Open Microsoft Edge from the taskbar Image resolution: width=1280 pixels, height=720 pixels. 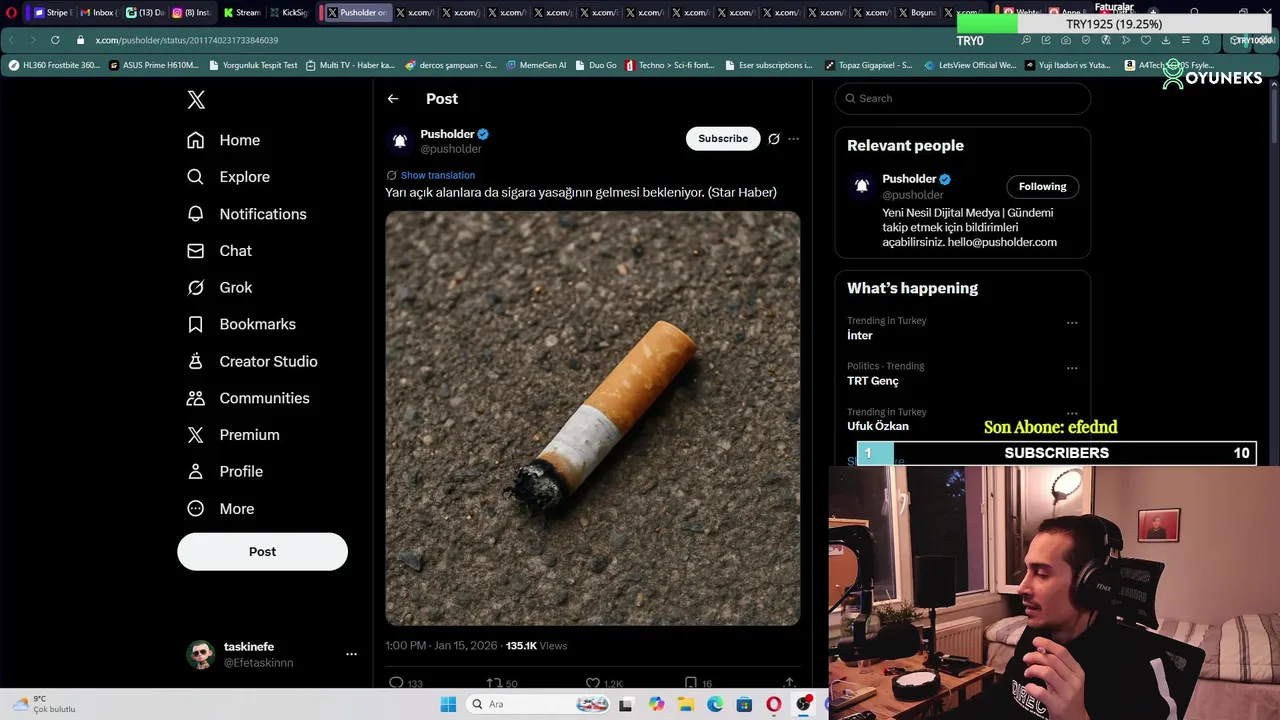[715, 704]
